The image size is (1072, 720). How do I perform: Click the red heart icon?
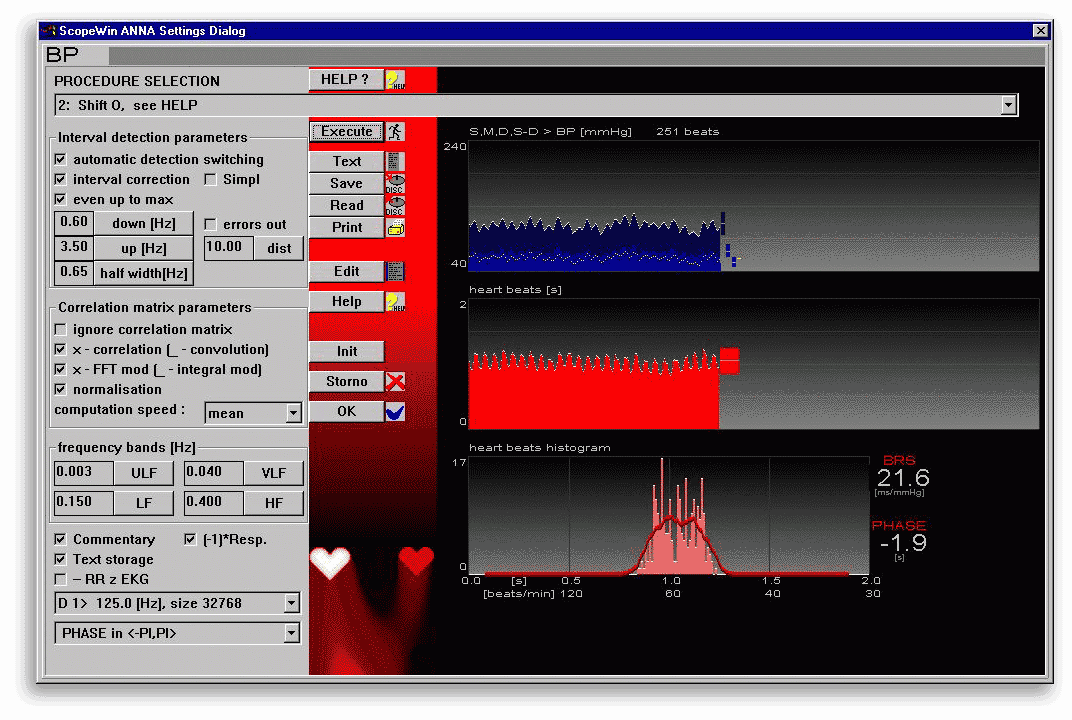coord(416,561)
